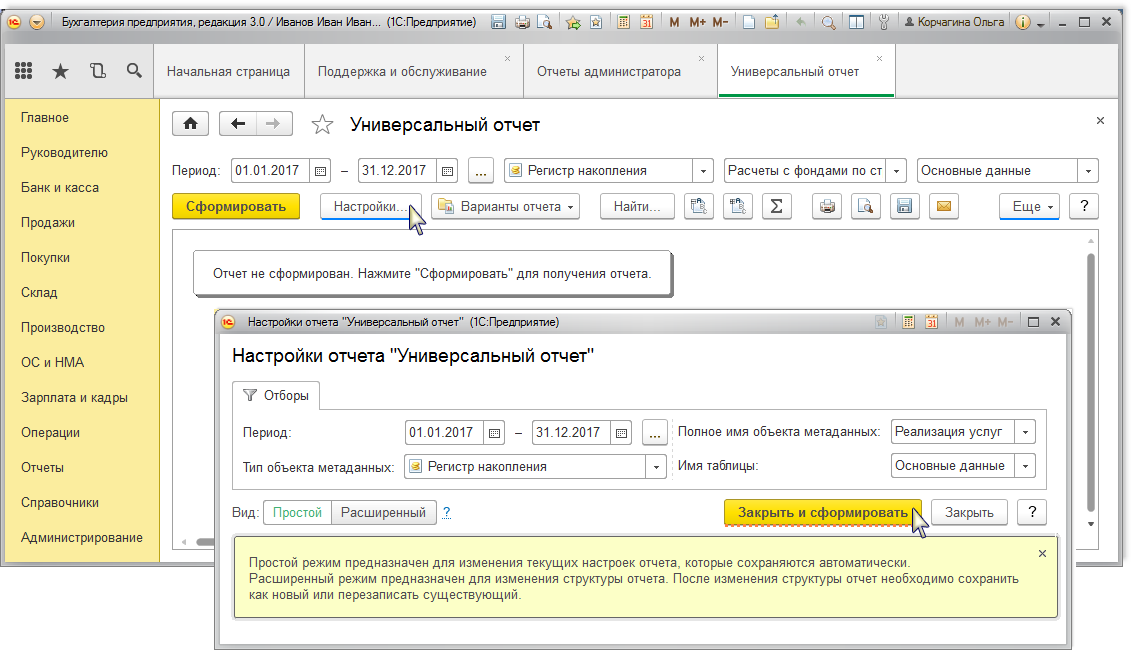This screenshot has width=1131, height=650.
Task: Click the vertical scrollbar of report area
Action: 1091,382
